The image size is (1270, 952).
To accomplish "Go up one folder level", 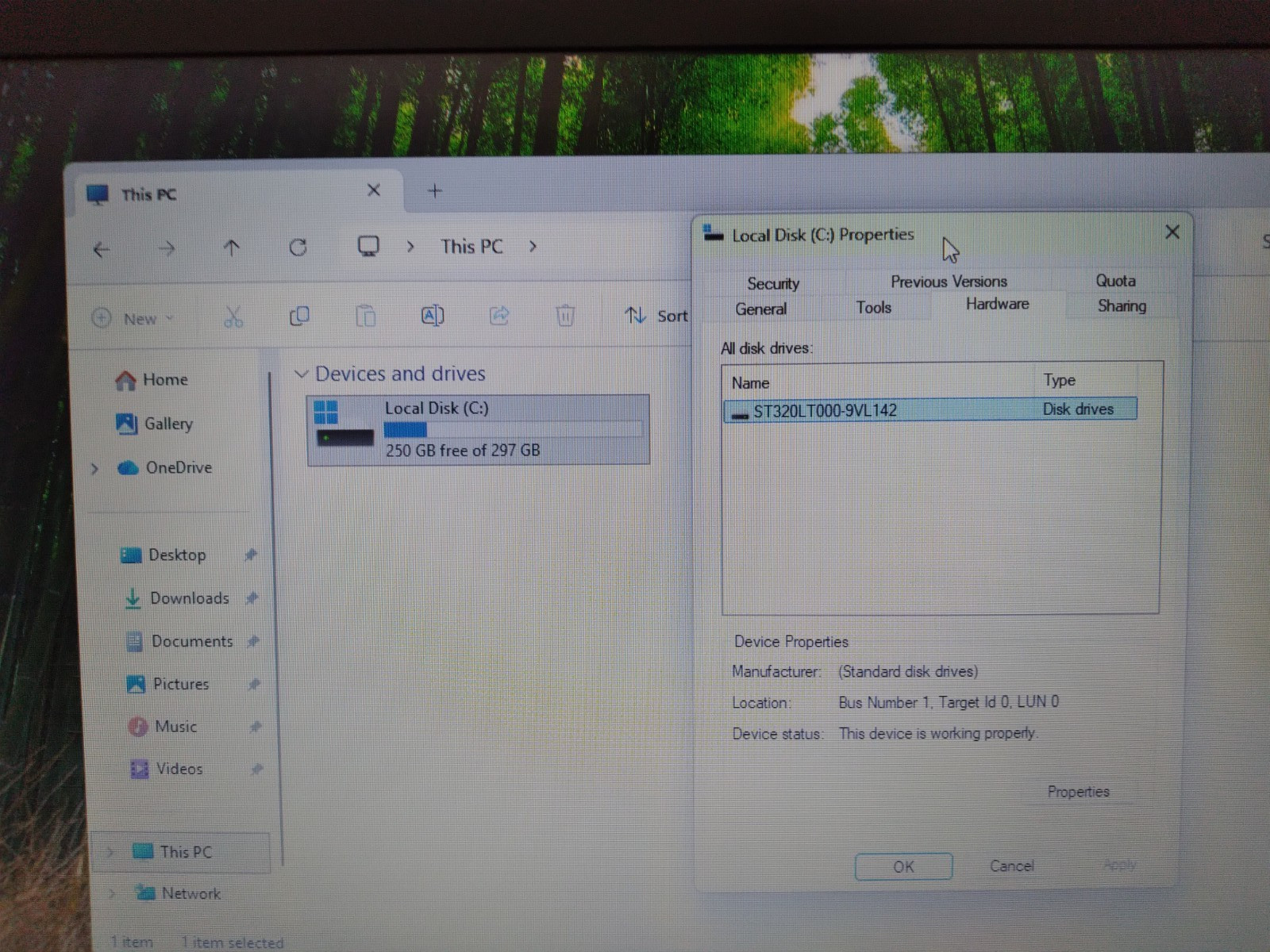I will 232,248.
